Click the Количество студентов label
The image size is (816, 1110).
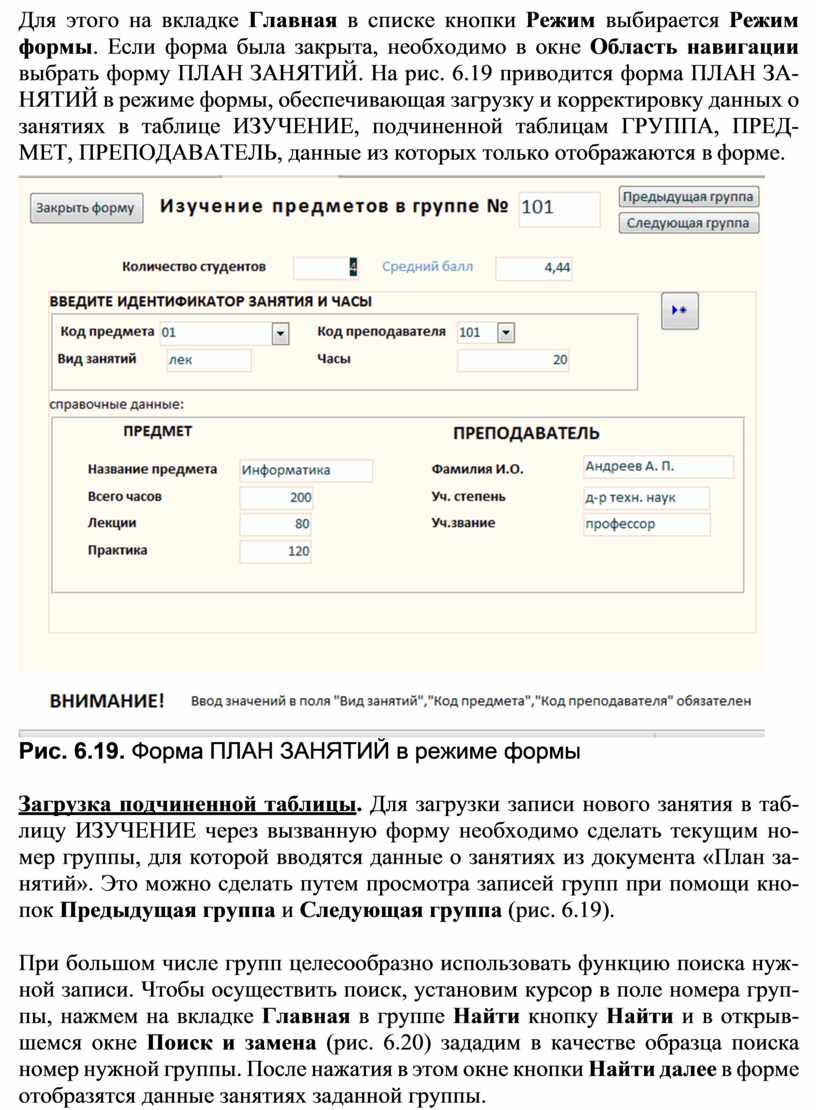point(194,267)
